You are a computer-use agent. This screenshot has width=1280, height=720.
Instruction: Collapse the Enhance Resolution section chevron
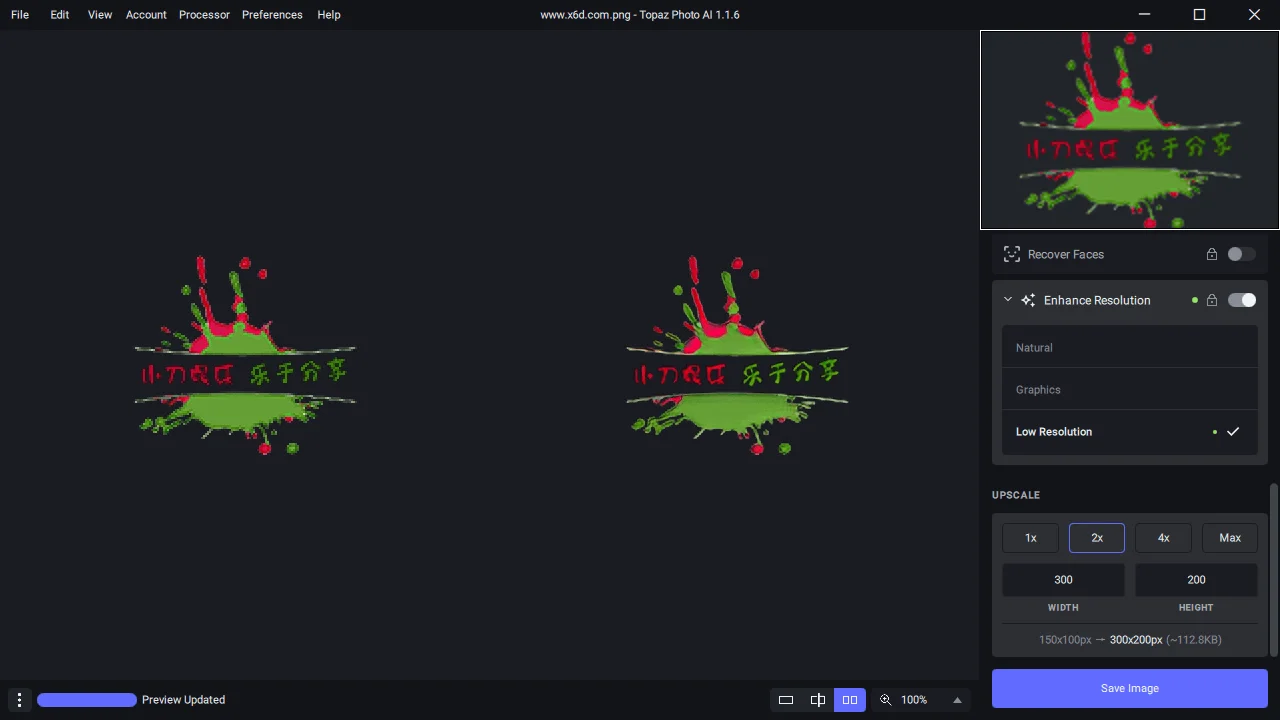(1008, 300)
